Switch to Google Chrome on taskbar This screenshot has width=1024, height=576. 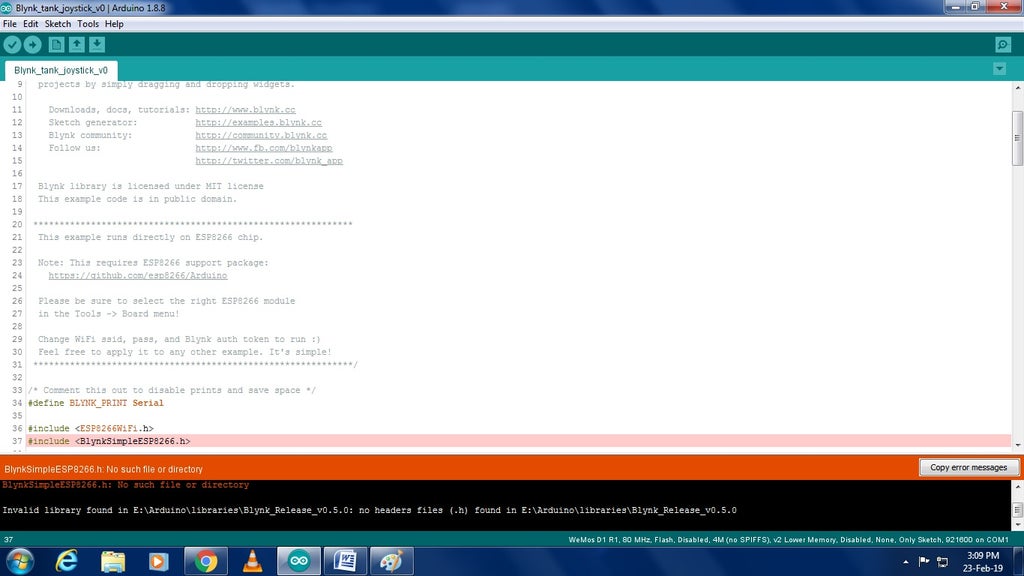206,561
